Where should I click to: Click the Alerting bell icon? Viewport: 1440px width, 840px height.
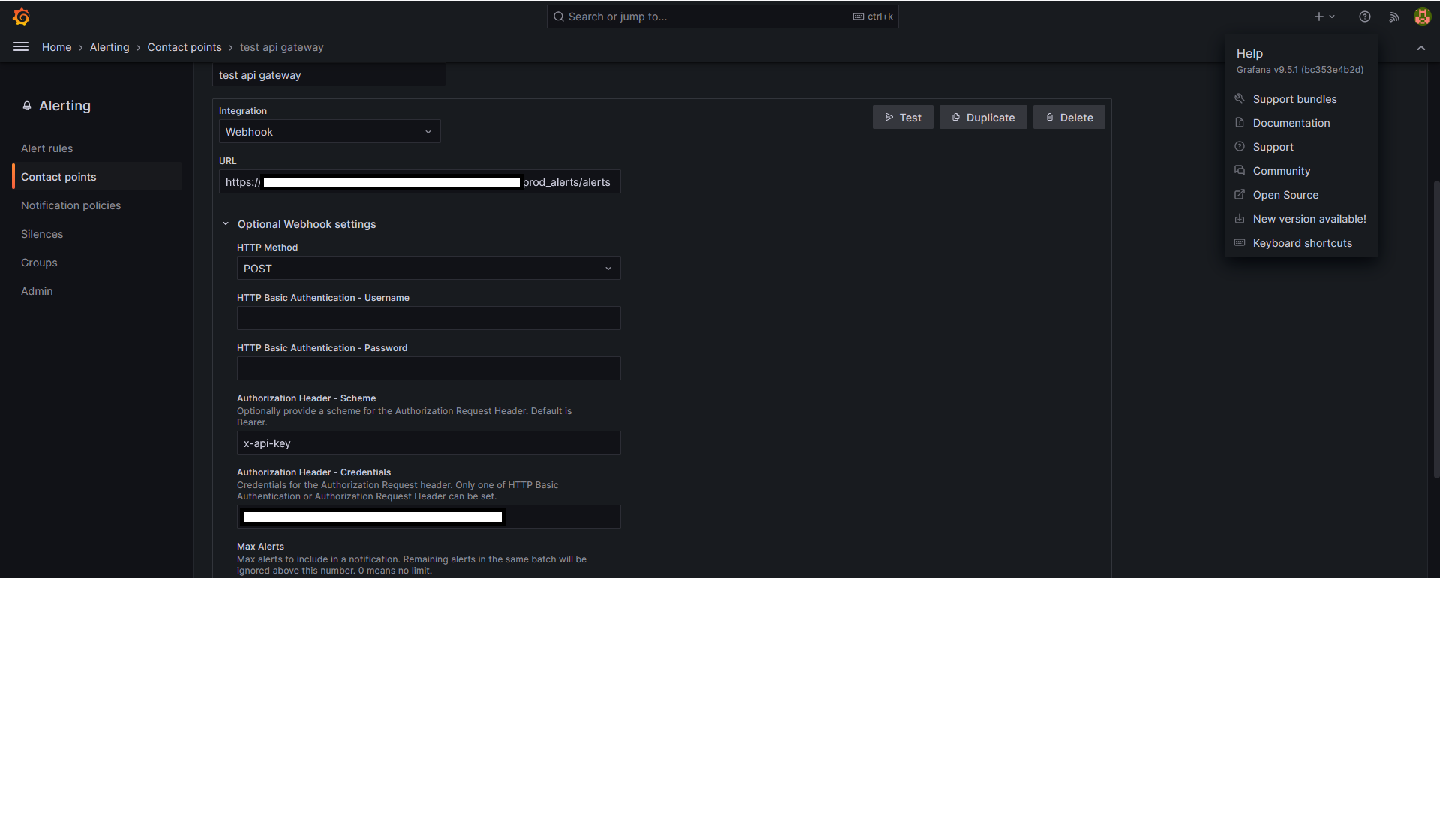pos(26,105)
